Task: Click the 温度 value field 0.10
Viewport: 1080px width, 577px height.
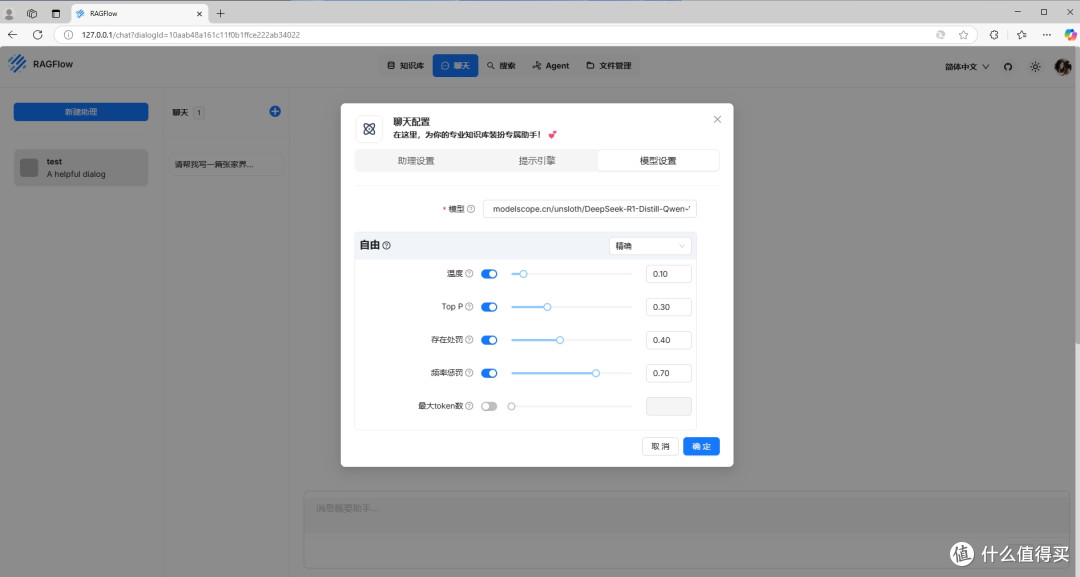Action: [x=668, y=273]
